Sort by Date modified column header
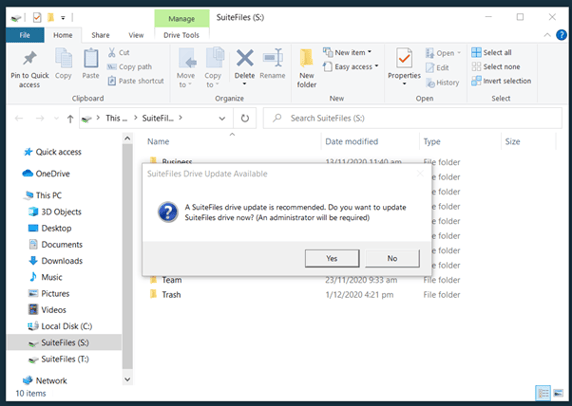 pos(352,142)
